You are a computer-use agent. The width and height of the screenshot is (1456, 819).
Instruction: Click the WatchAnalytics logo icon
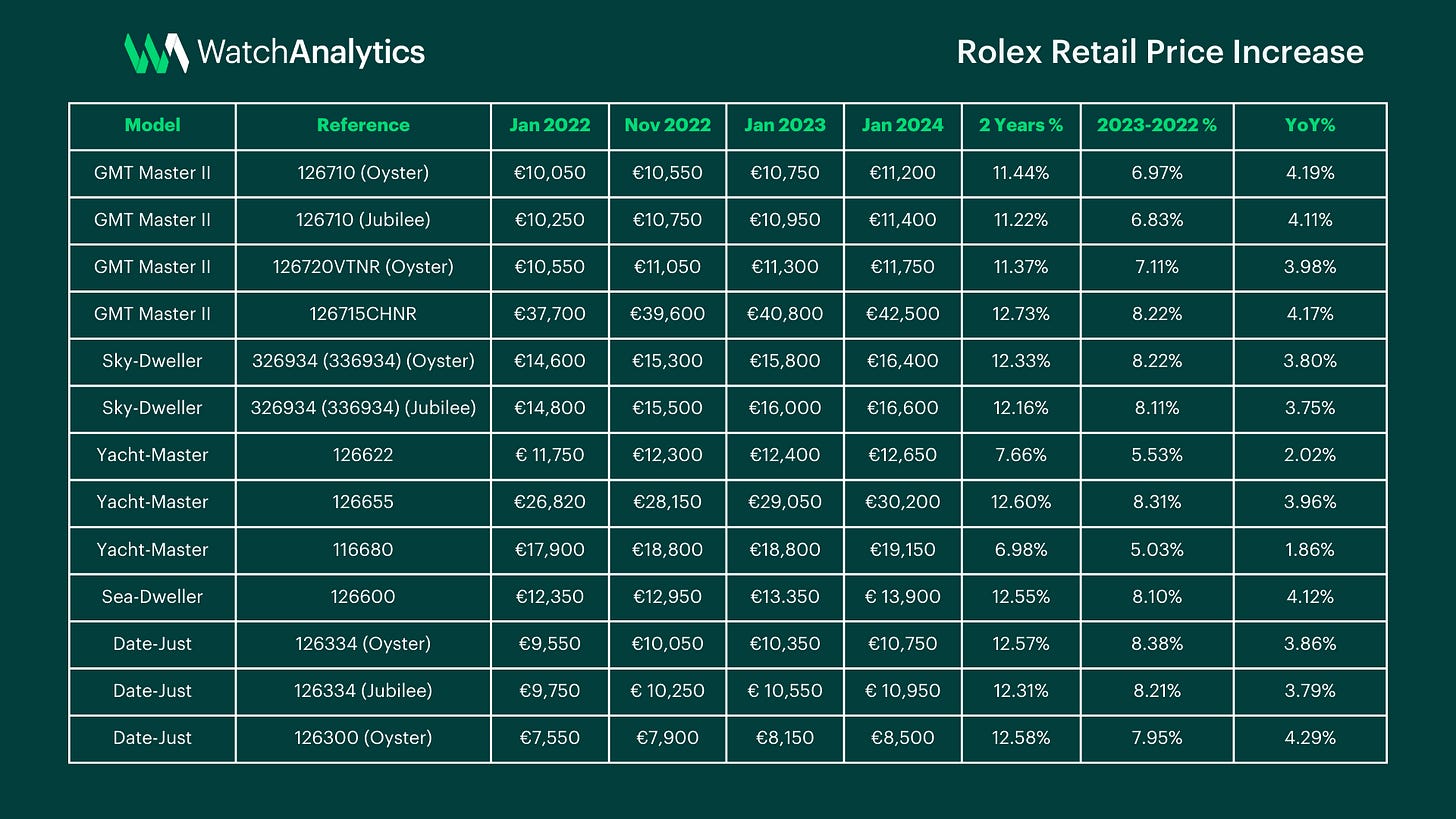[156, 52]
